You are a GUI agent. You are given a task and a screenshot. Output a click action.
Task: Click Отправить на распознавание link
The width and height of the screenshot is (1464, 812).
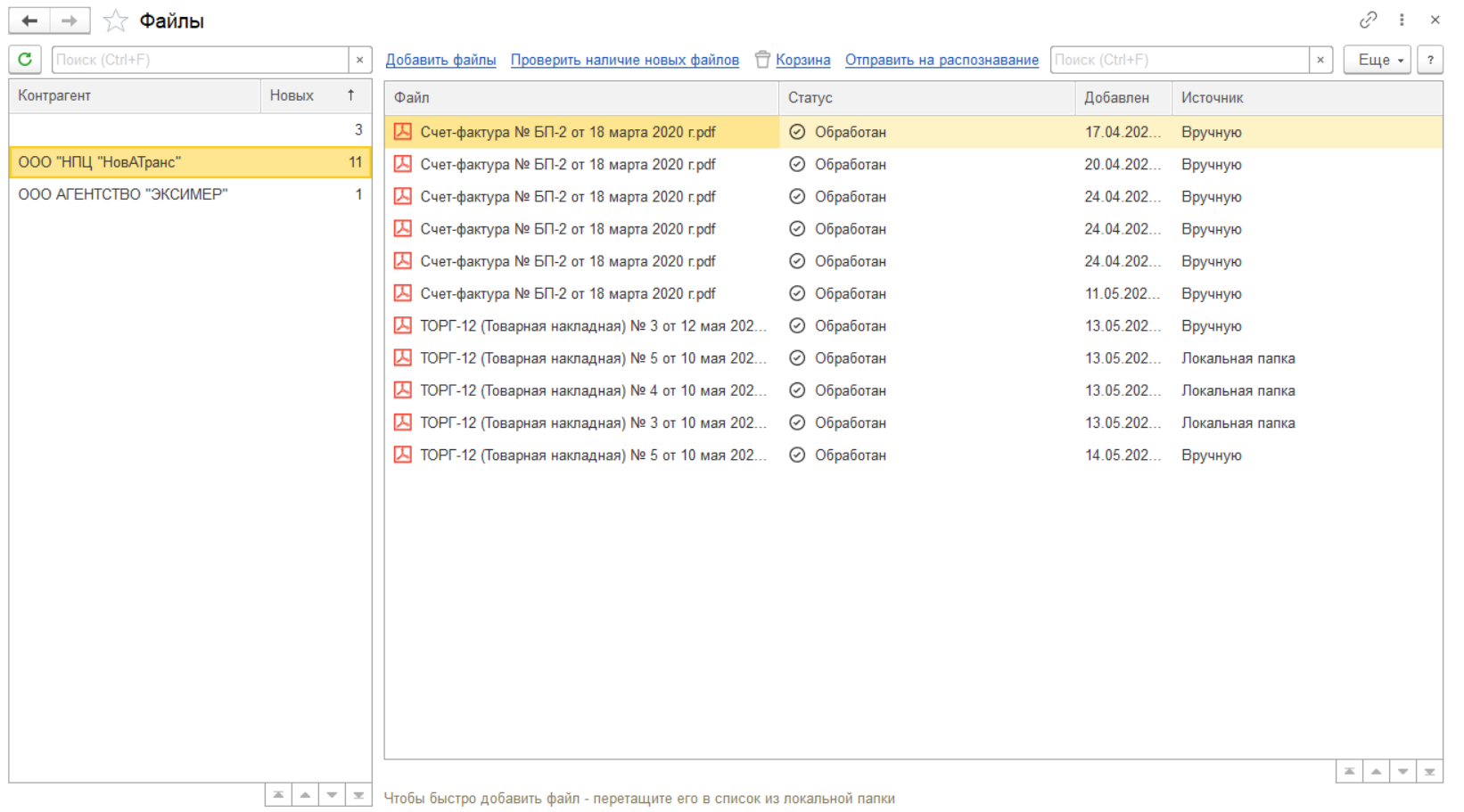coord(942,60)
